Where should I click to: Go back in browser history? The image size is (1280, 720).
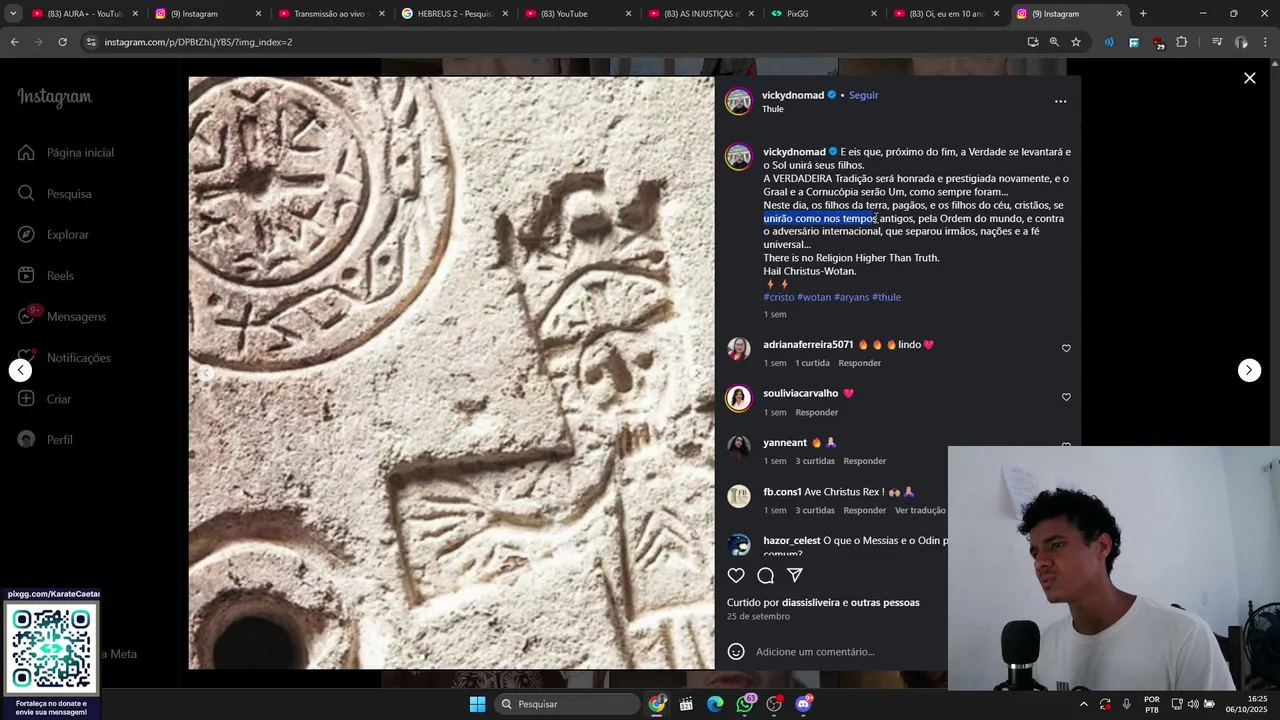point(14,42)
